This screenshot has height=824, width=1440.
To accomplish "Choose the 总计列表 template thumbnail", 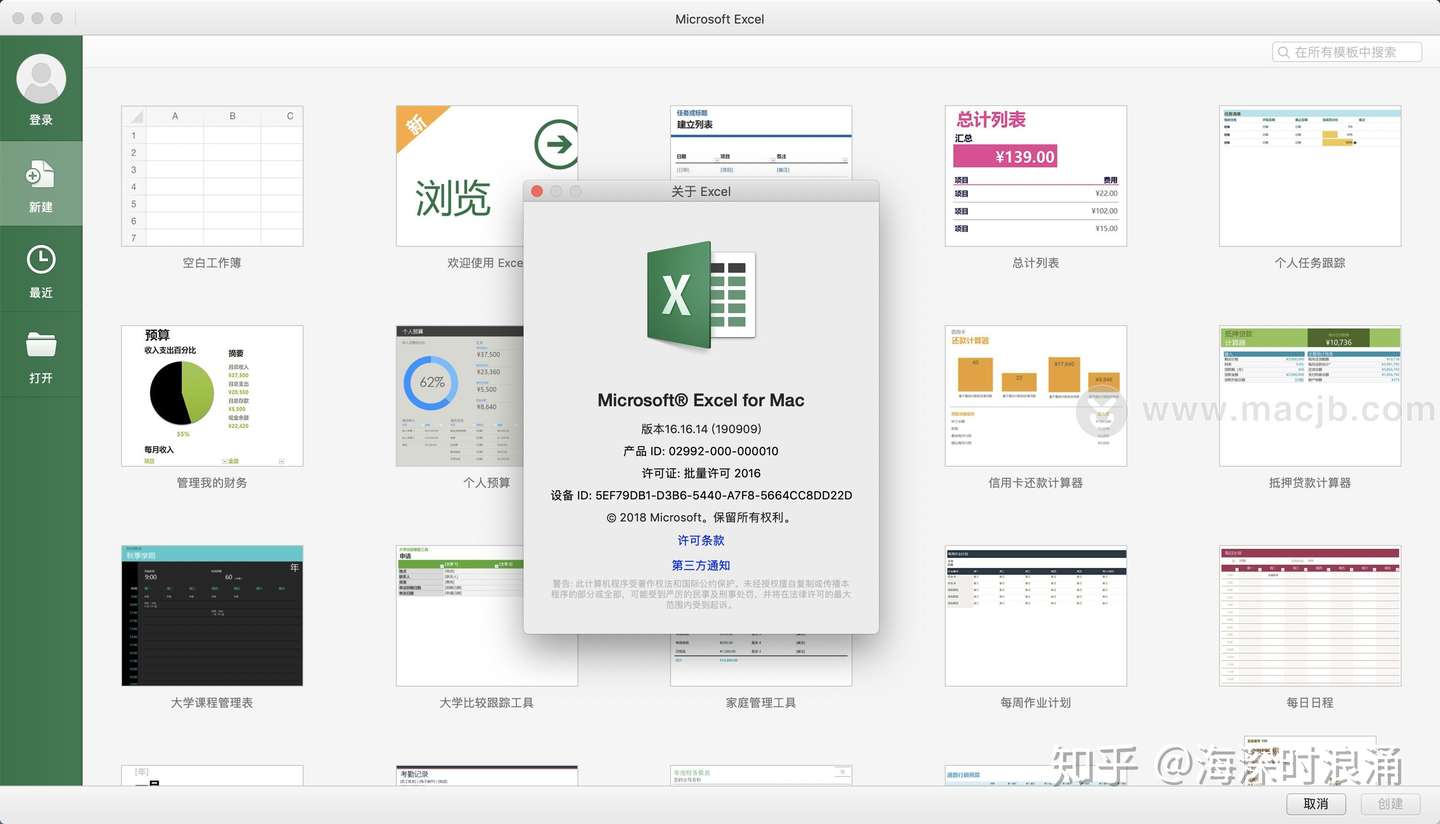I will (1035, 176).
